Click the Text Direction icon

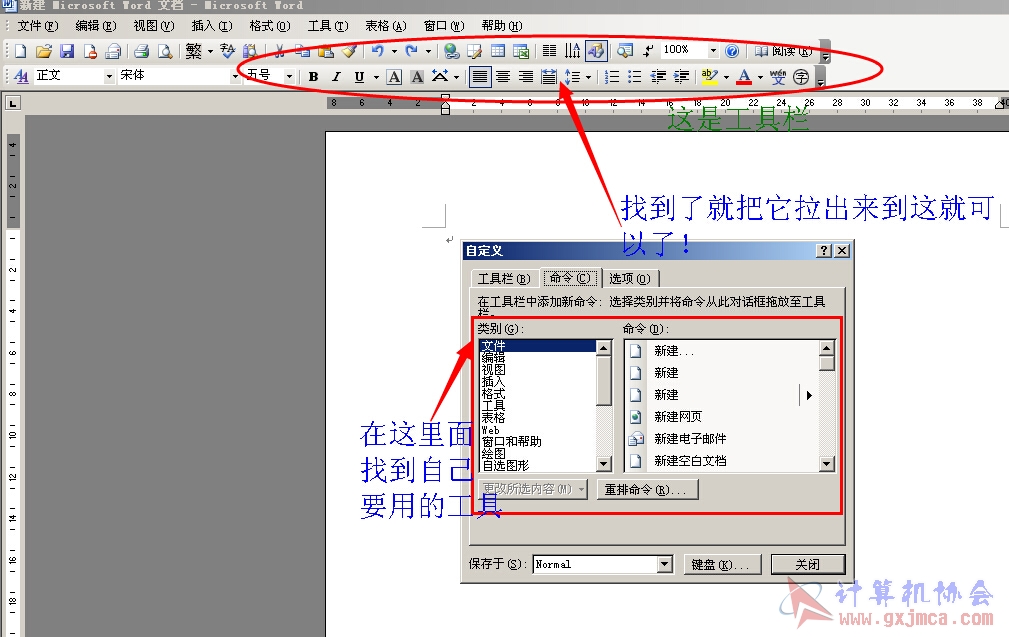pos(573,51)
